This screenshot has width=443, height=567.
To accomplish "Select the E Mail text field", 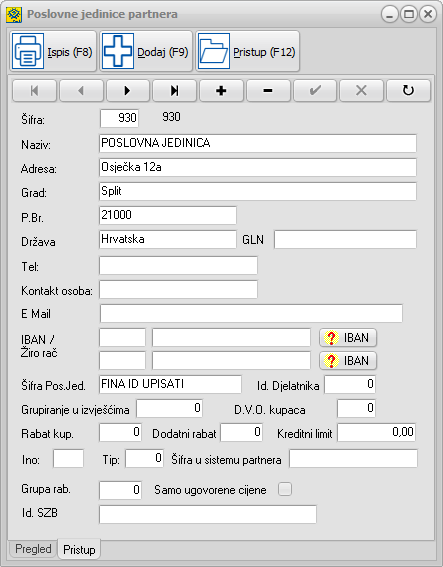I will click(x=251, y=313).
